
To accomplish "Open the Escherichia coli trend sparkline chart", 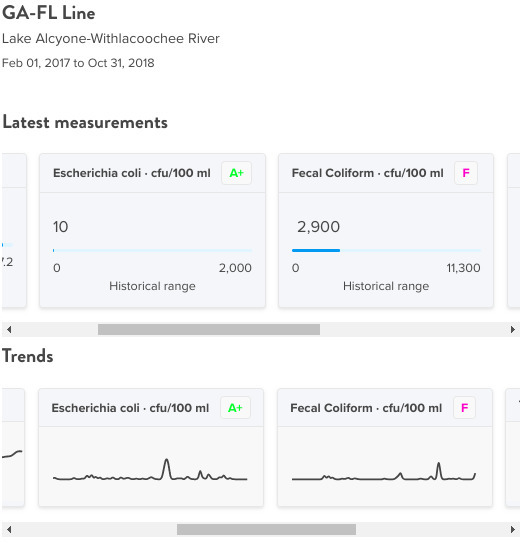I will coord(150,470).
